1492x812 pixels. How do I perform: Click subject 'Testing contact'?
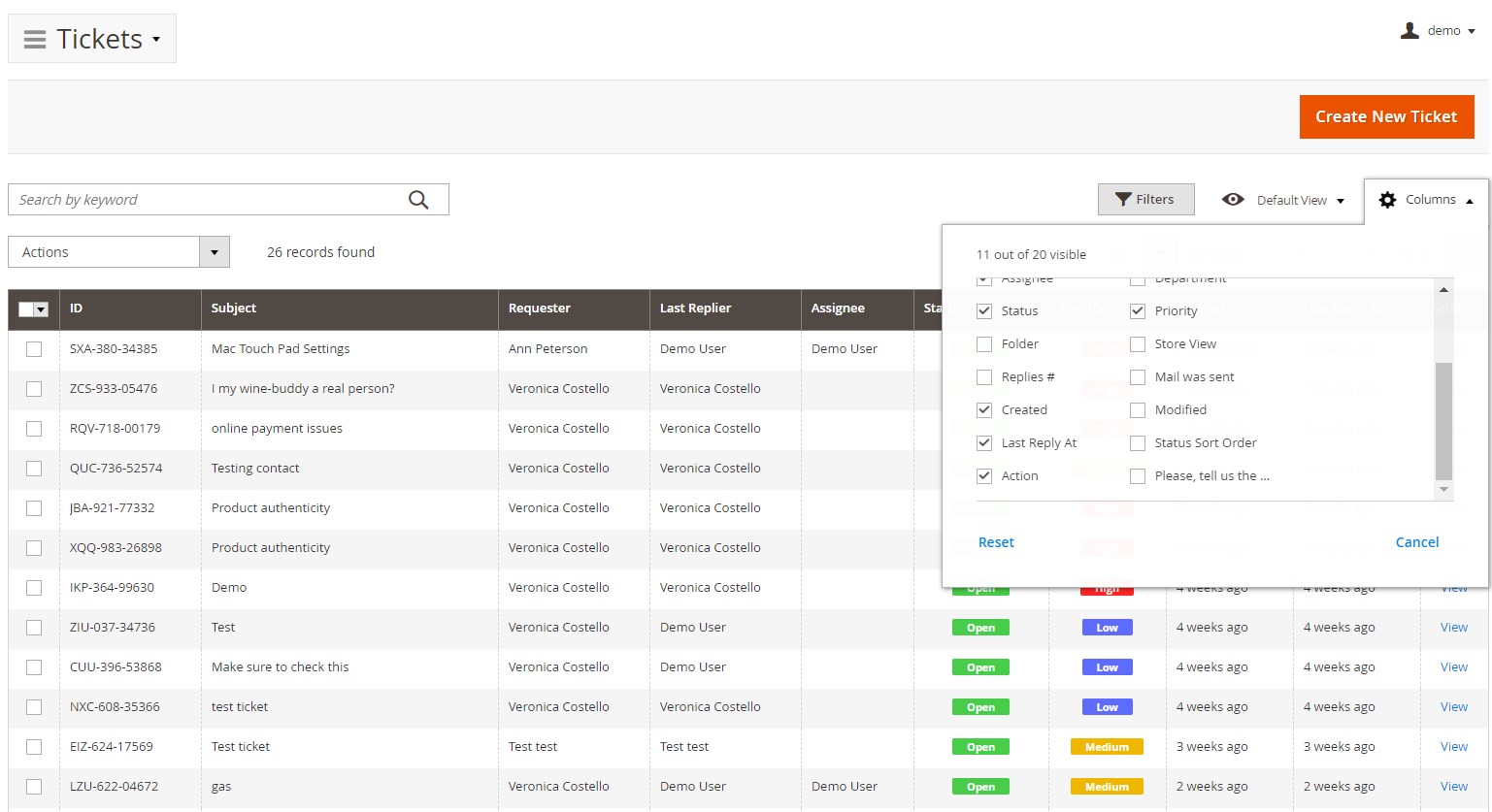255,469
